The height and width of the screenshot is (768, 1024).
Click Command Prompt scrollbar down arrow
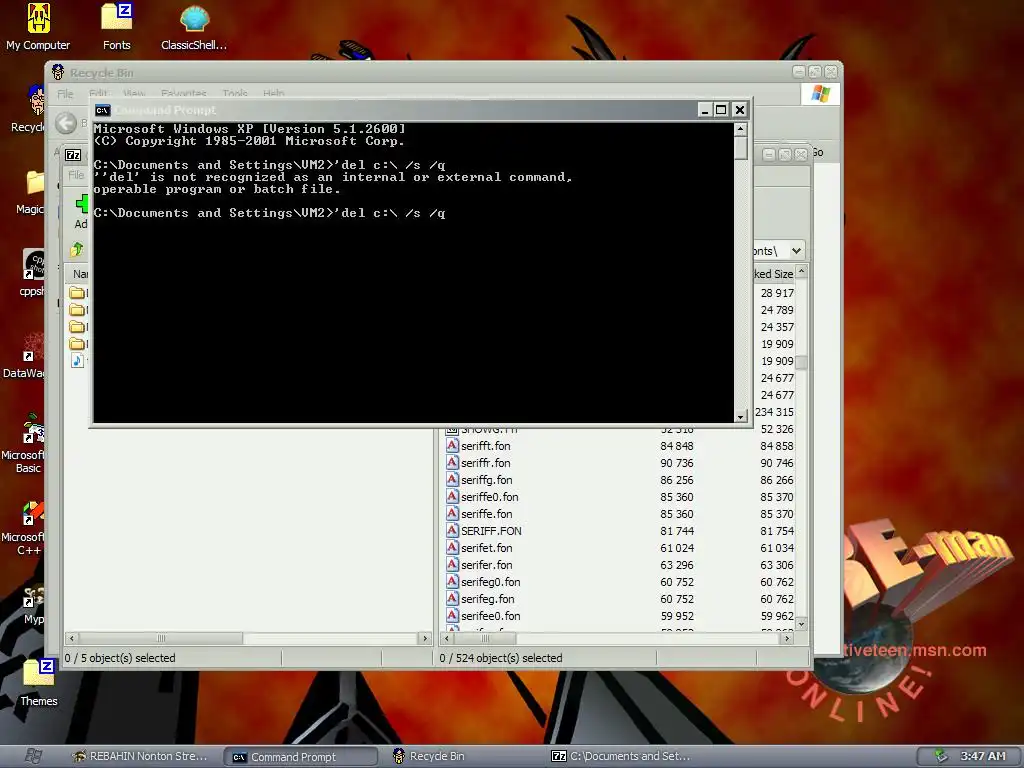point(741,416)
